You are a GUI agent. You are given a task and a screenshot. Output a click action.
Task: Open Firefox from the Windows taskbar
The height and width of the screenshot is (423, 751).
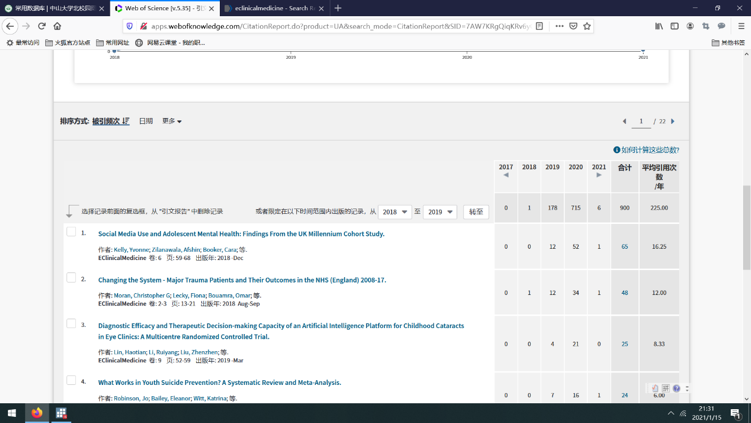[x=37, y=412]
